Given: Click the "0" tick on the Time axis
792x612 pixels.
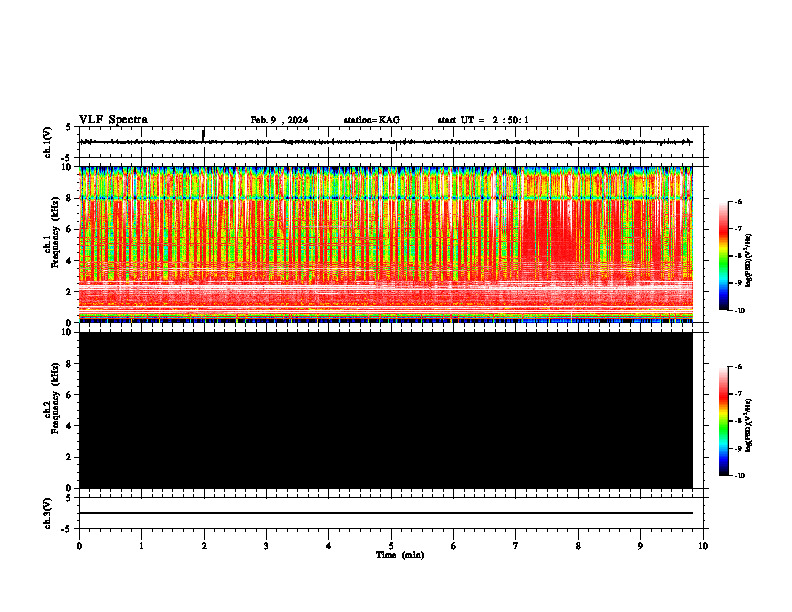Looking at the screenshot, I should [79, 546].
